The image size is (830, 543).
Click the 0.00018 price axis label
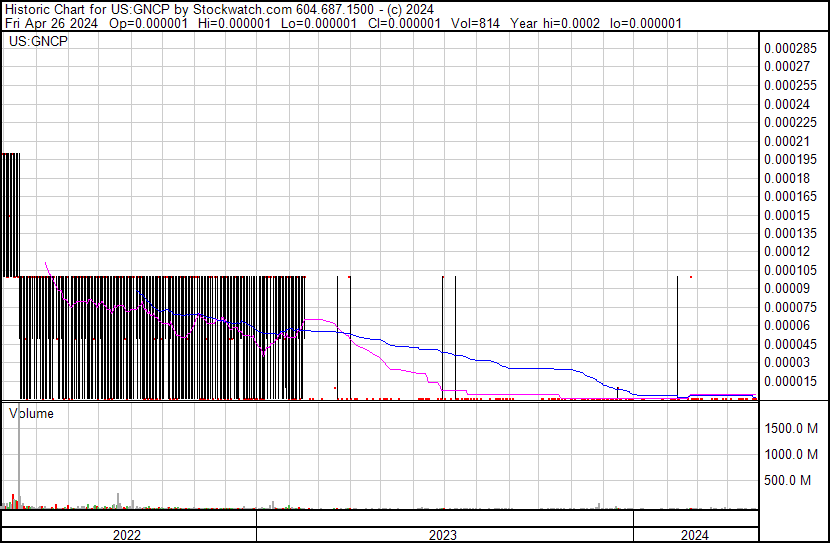(787, 178)
